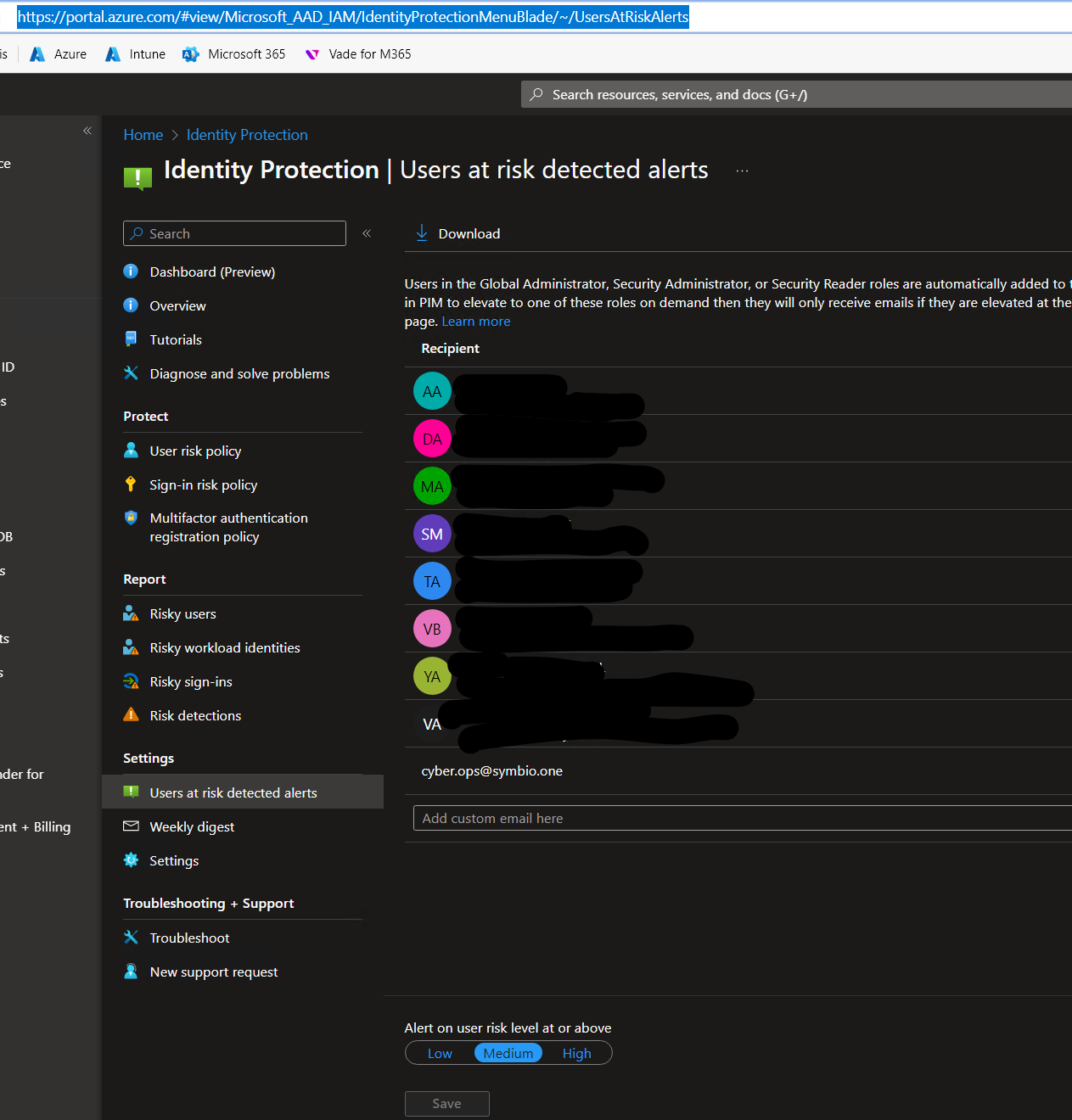1072x1120 pixels.
Task: Click Users at risk detected alerts icon
Action: click(x=131, y=792)
